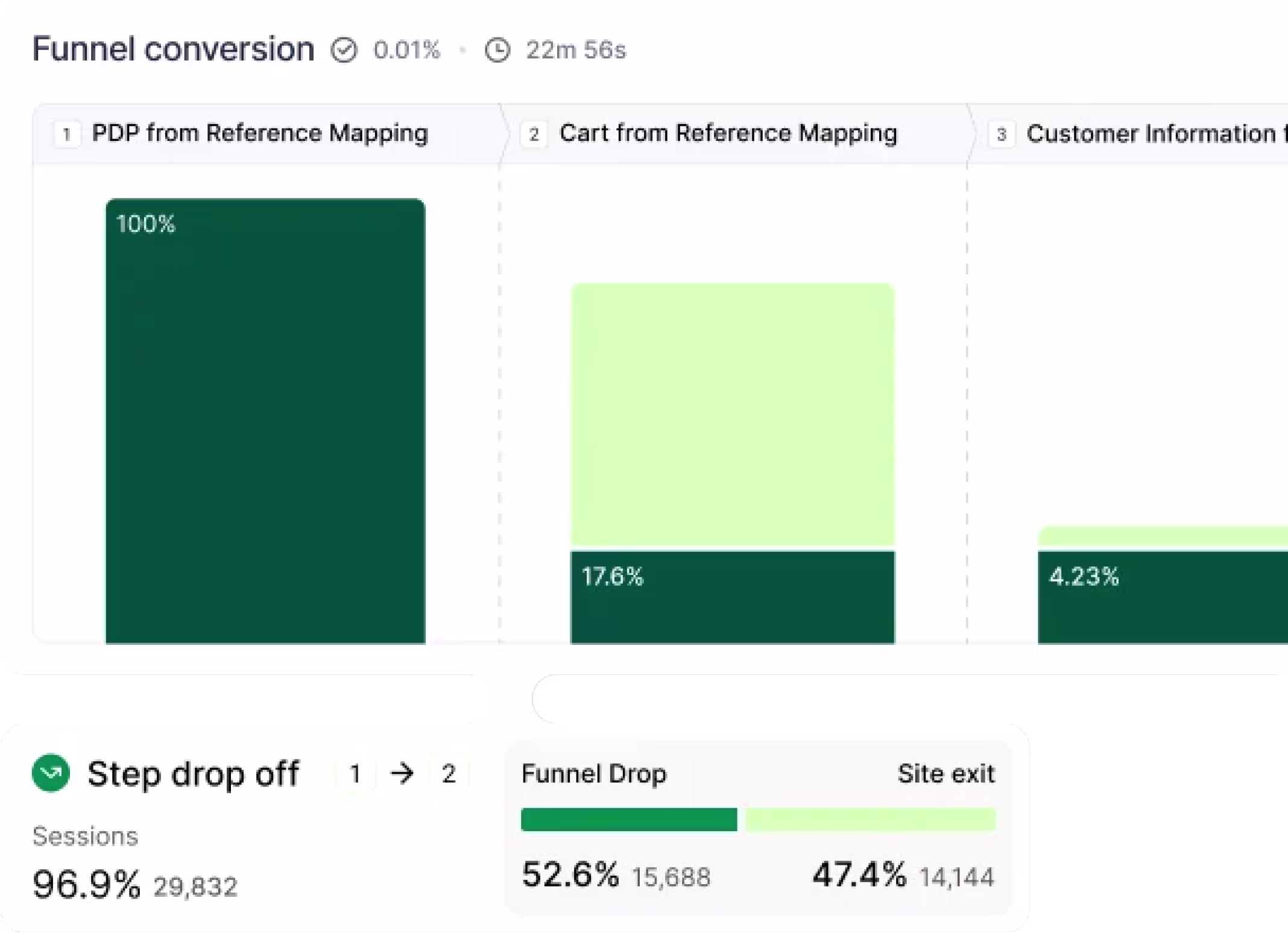Screen dimensions: 1288x933
Task: Click the arrow between steps 1 and 2
Action: 402,773
